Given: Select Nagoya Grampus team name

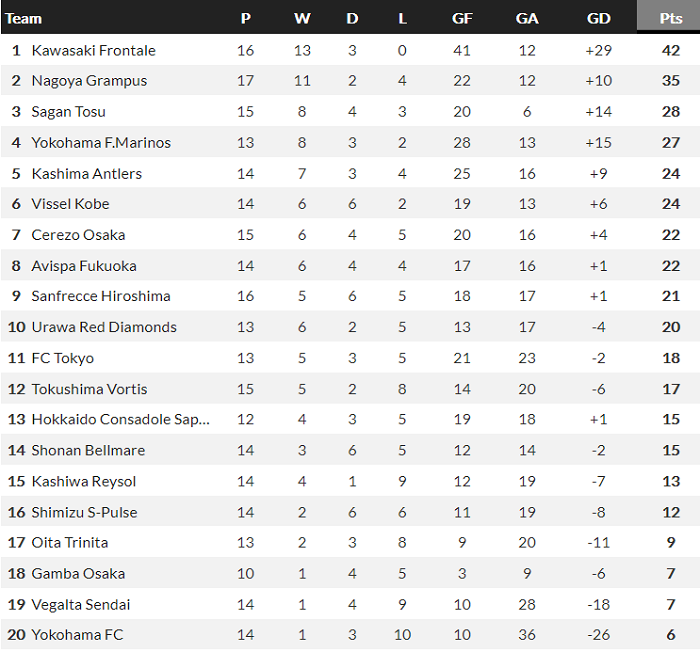Looking at the screenshot, I should tap(89, 81).
